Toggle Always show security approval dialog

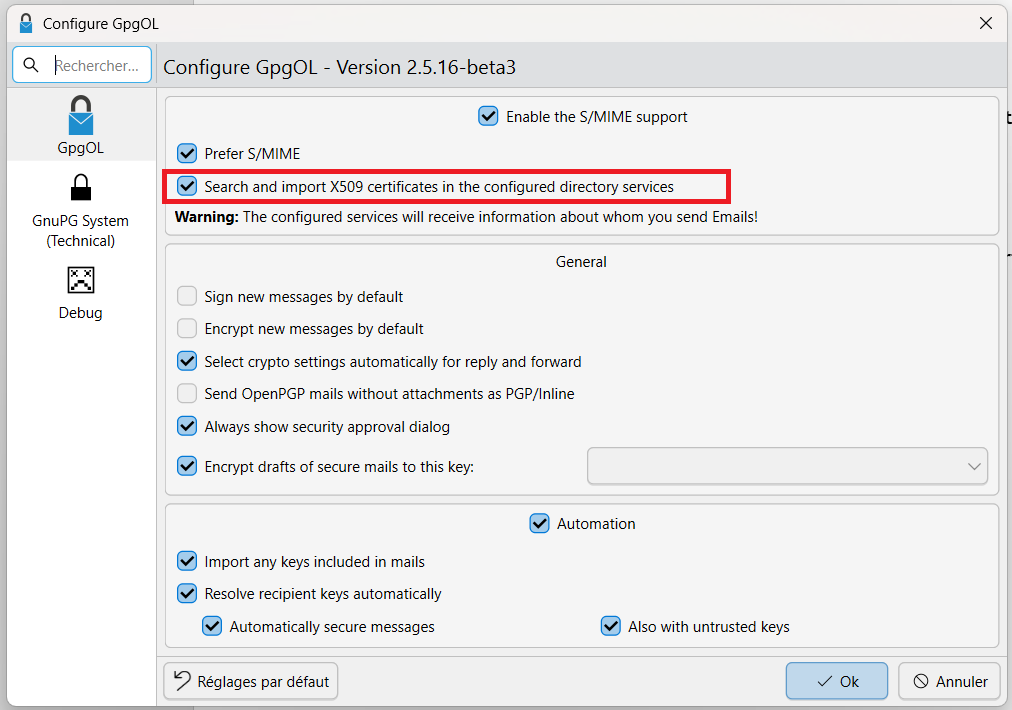click(187, 427)
